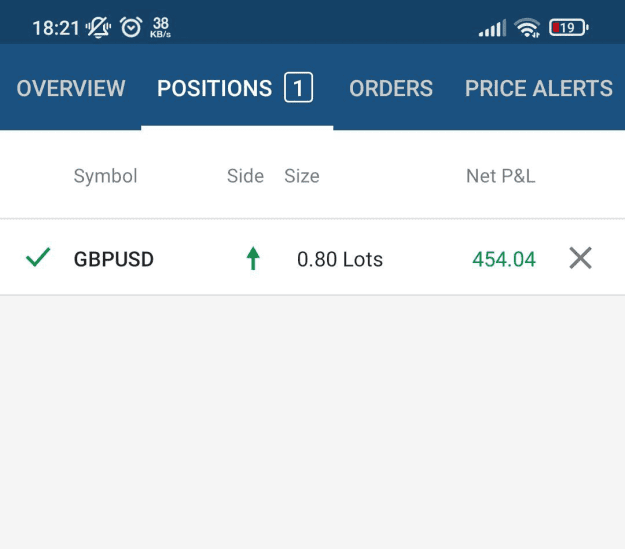Sort by the Size column header

(302, 176)
